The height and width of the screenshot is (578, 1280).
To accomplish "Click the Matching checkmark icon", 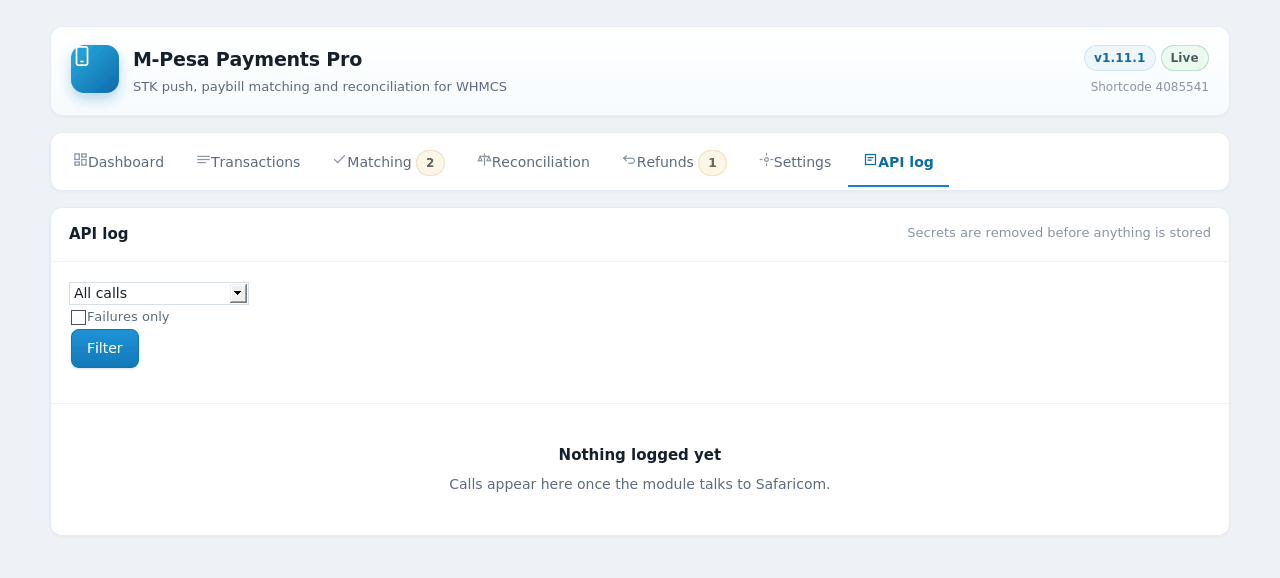I will click(x=339, y=159).
